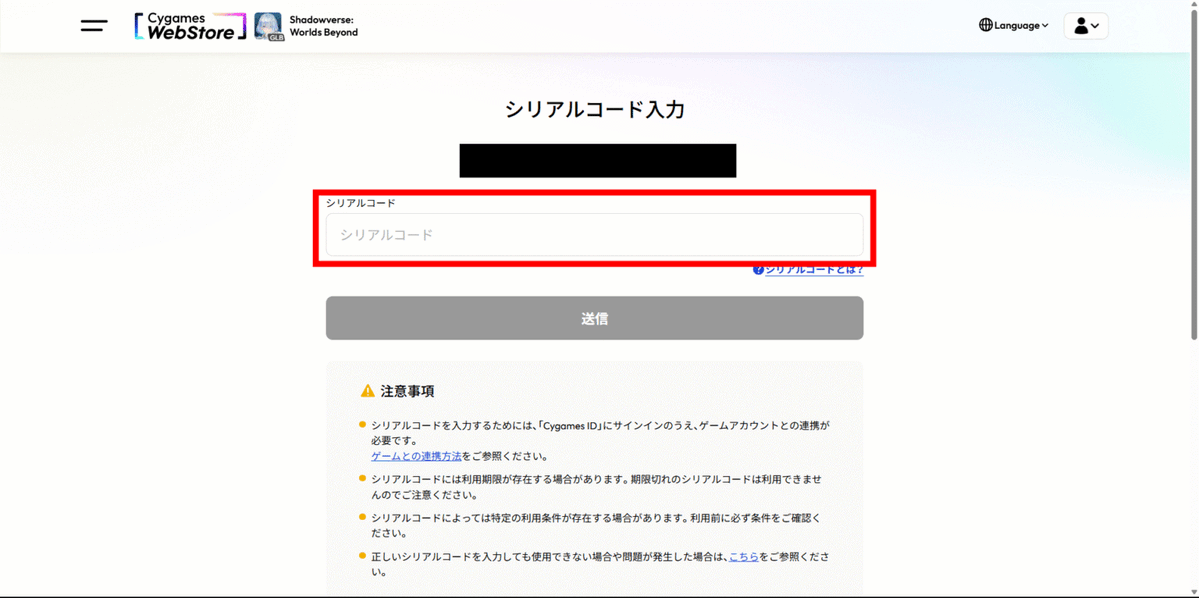
Task: Click the シリアルコード入力 page heading
Action: [594, 109]
